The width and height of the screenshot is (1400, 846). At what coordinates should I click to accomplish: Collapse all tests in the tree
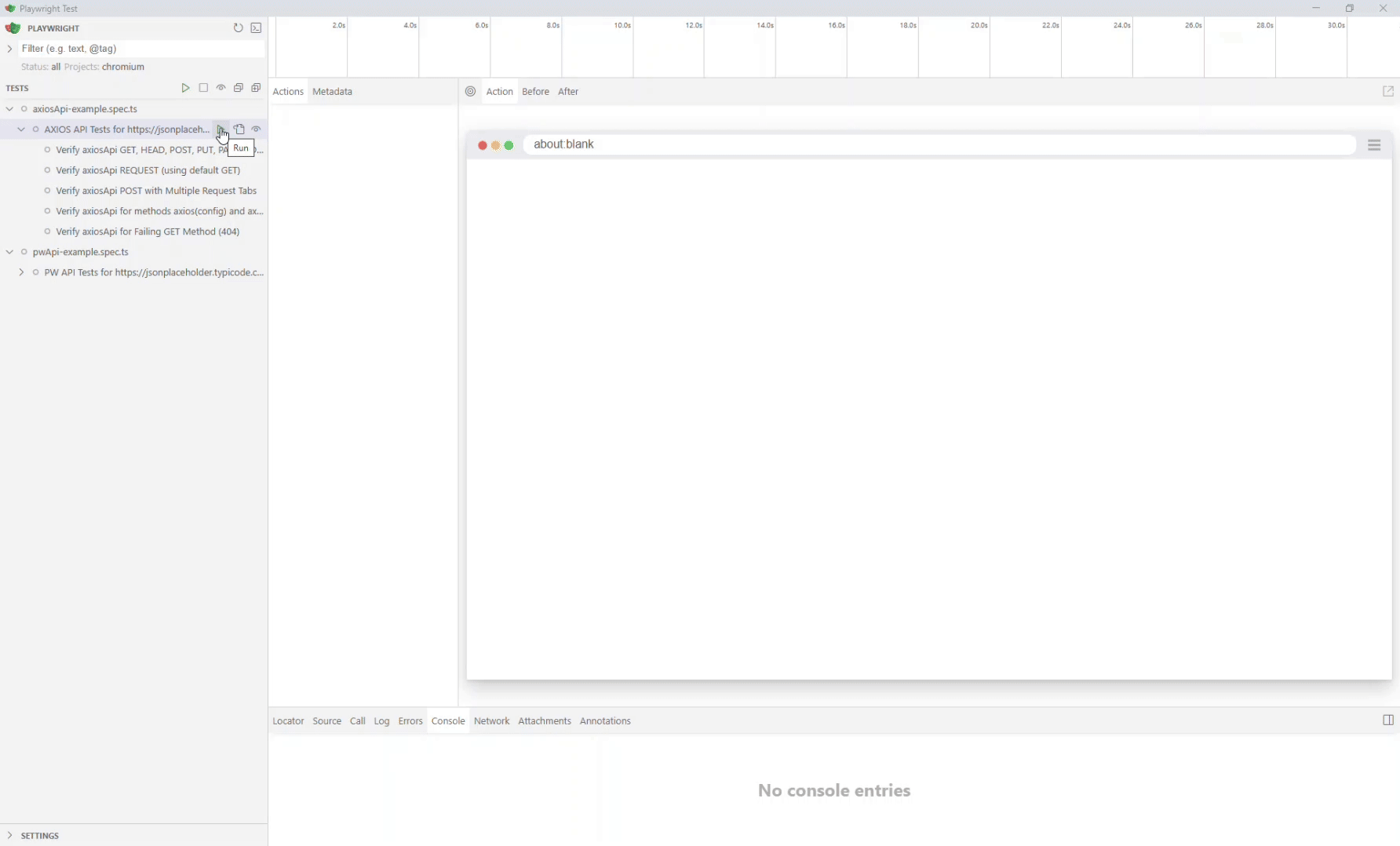click(238, 88)
